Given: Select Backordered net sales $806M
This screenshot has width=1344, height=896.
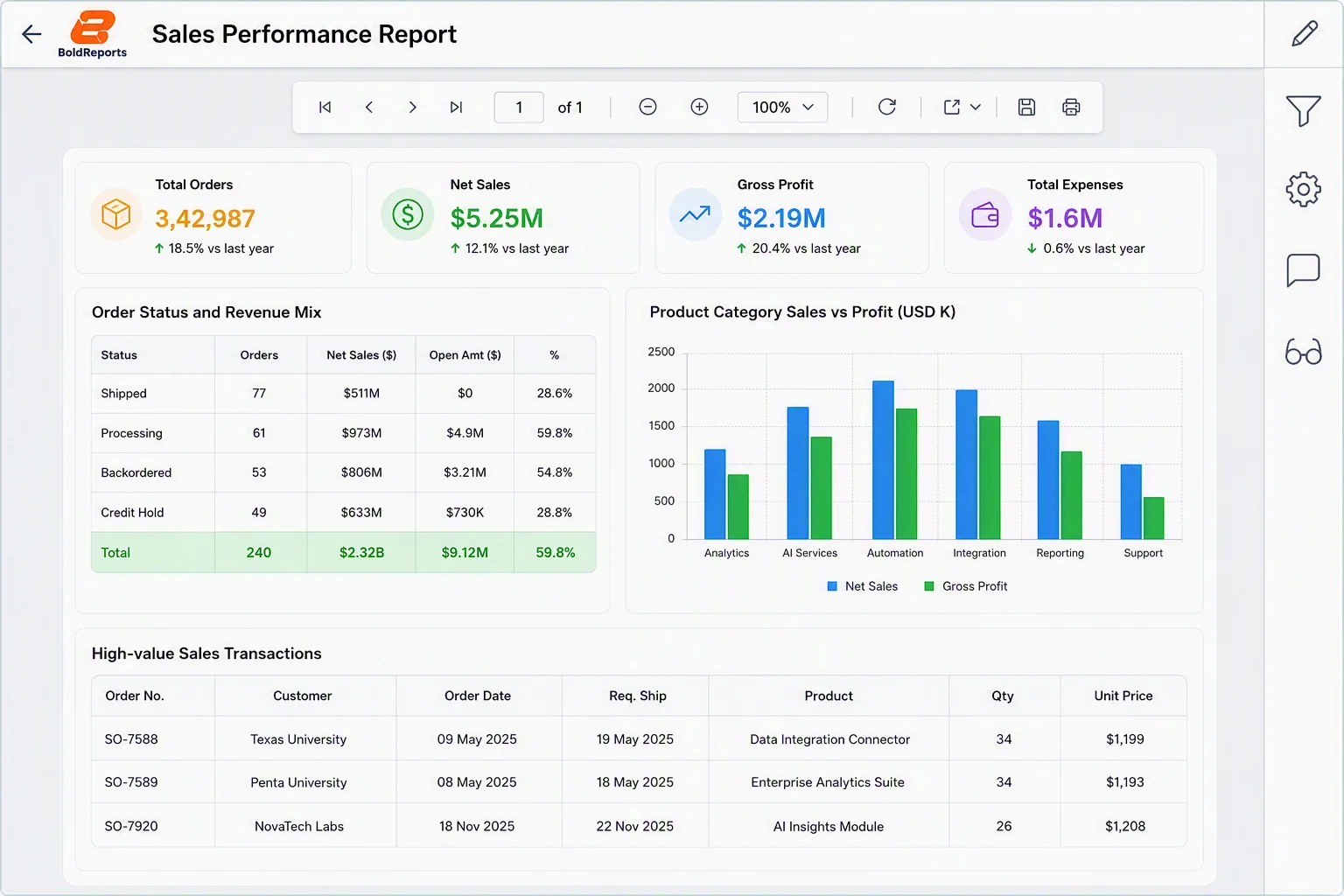Looking at the screenshot, I should [x=361, y=472].
